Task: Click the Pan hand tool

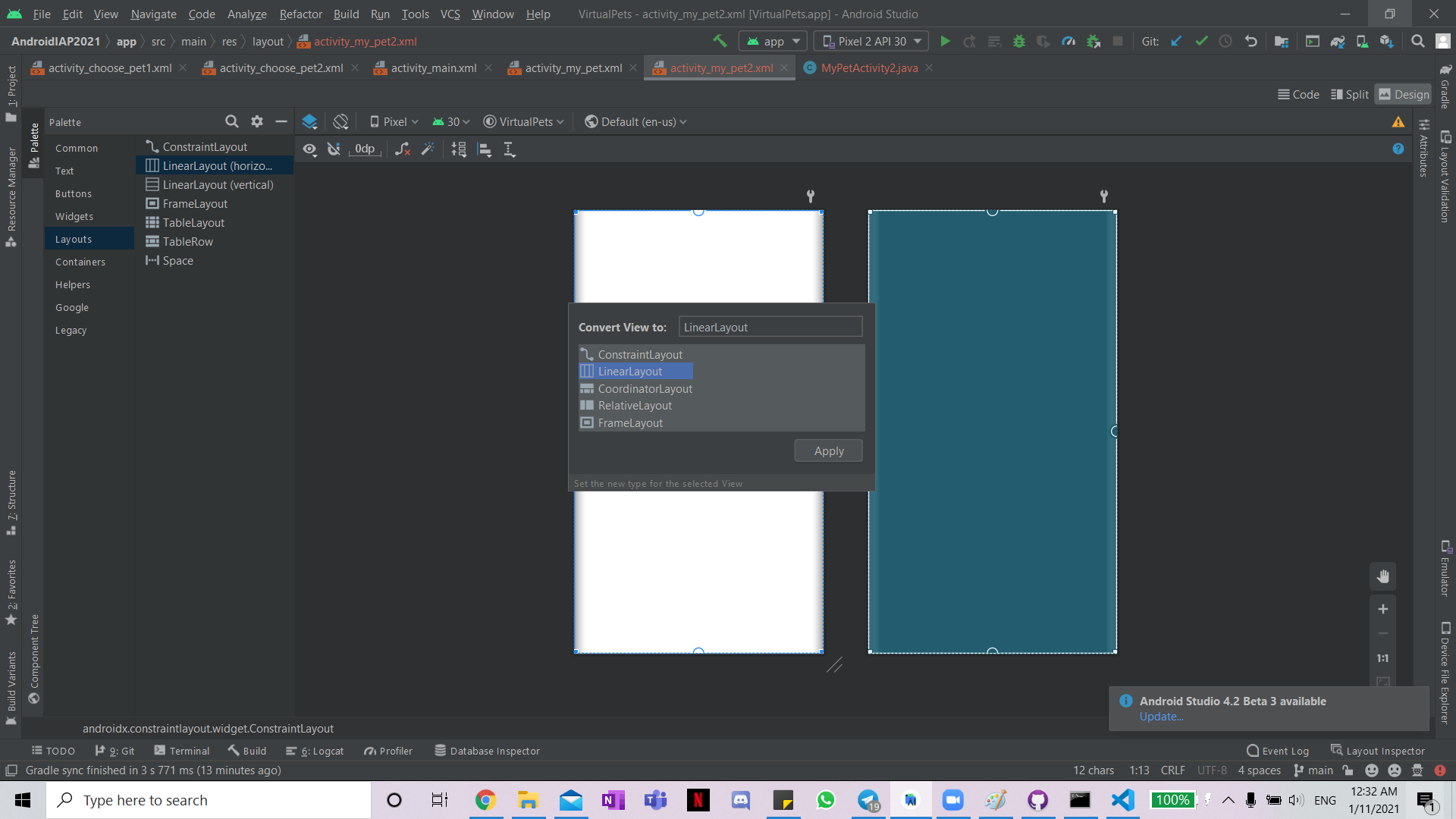Action: tap(1382, 576)
